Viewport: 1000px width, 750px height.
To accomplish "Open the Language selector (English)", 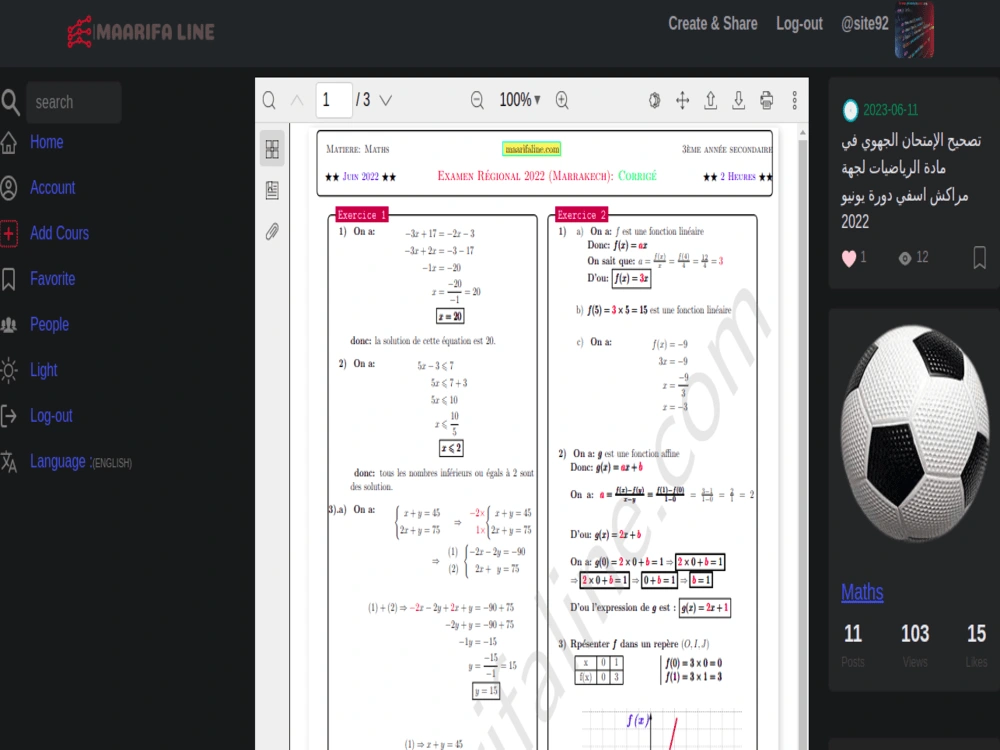I will 81,462.
